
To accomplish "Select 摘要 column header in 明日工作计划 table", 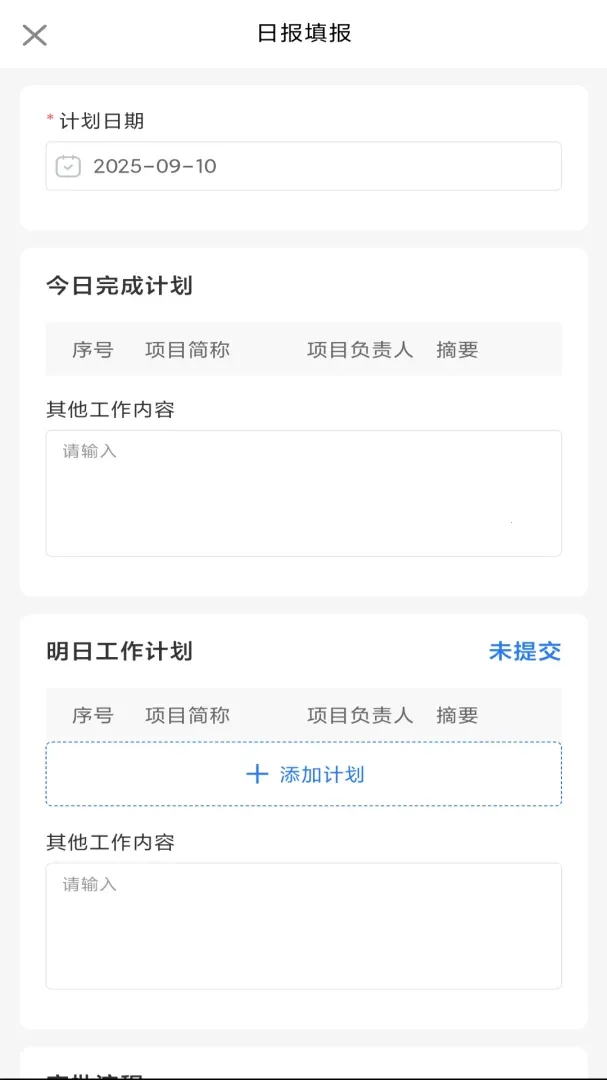I will 457,716.
